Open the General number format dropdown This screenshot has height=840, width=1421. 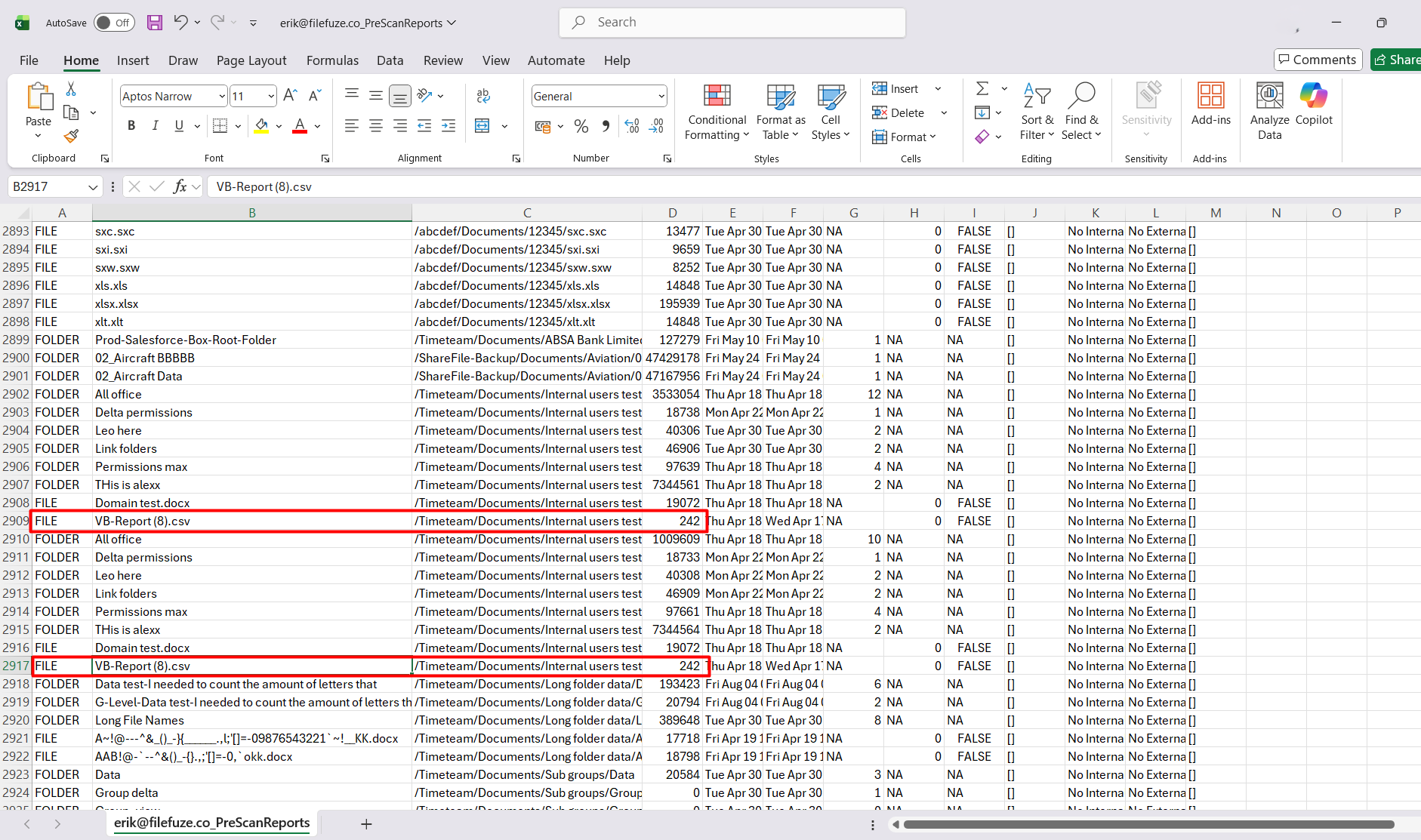point(661,96)
